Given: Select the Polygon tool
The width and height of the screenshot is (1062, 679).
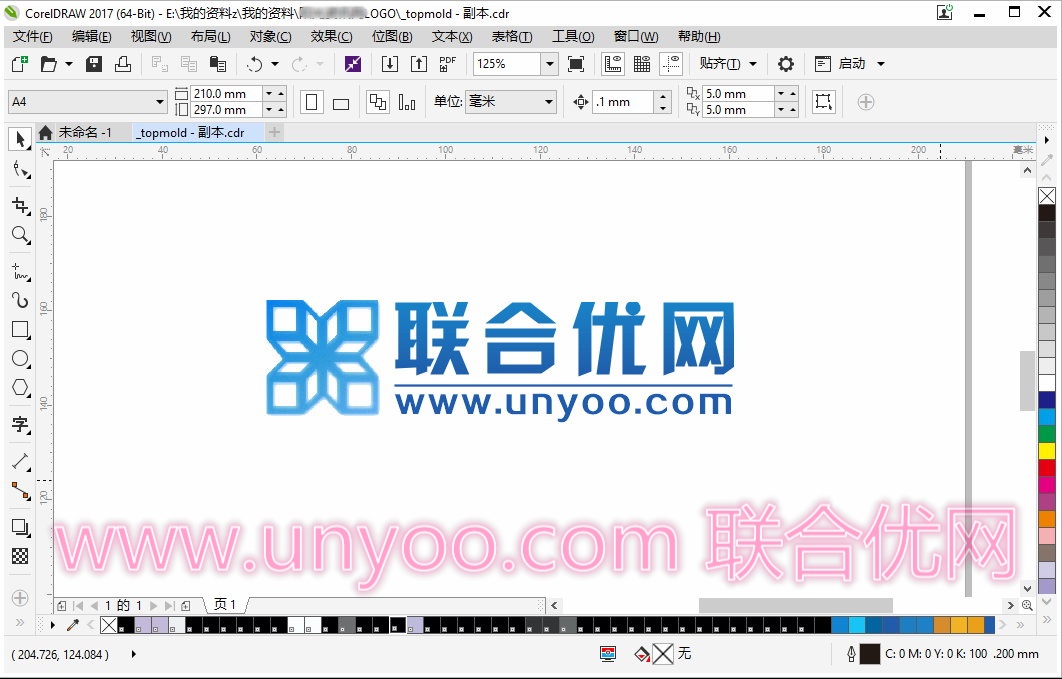Looking at the screenshot, I should point(20,388).
